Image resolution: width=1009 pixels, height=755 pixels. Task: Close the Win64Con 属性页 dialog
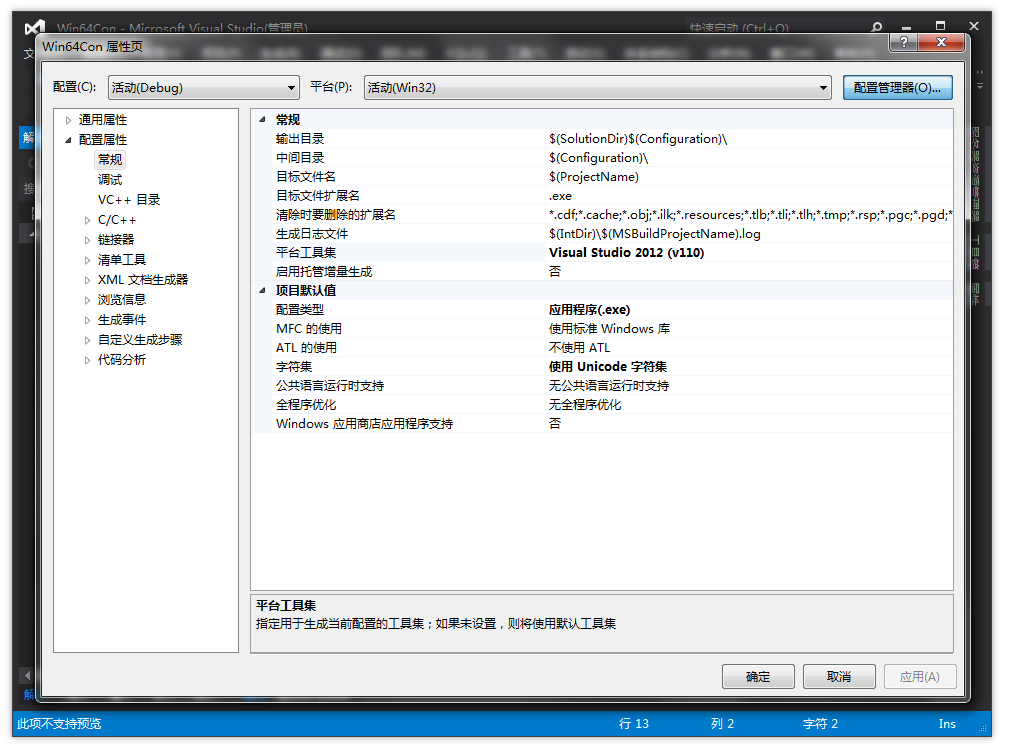[x=941, y=42]
